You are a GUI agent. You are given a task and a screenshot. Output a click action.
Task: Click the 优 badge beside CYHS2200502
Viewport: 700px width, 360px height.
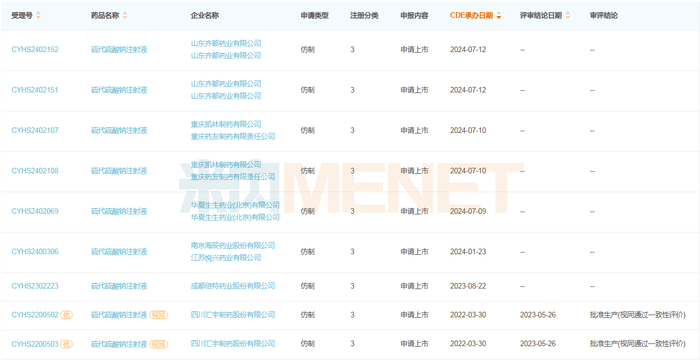[67, 315]
